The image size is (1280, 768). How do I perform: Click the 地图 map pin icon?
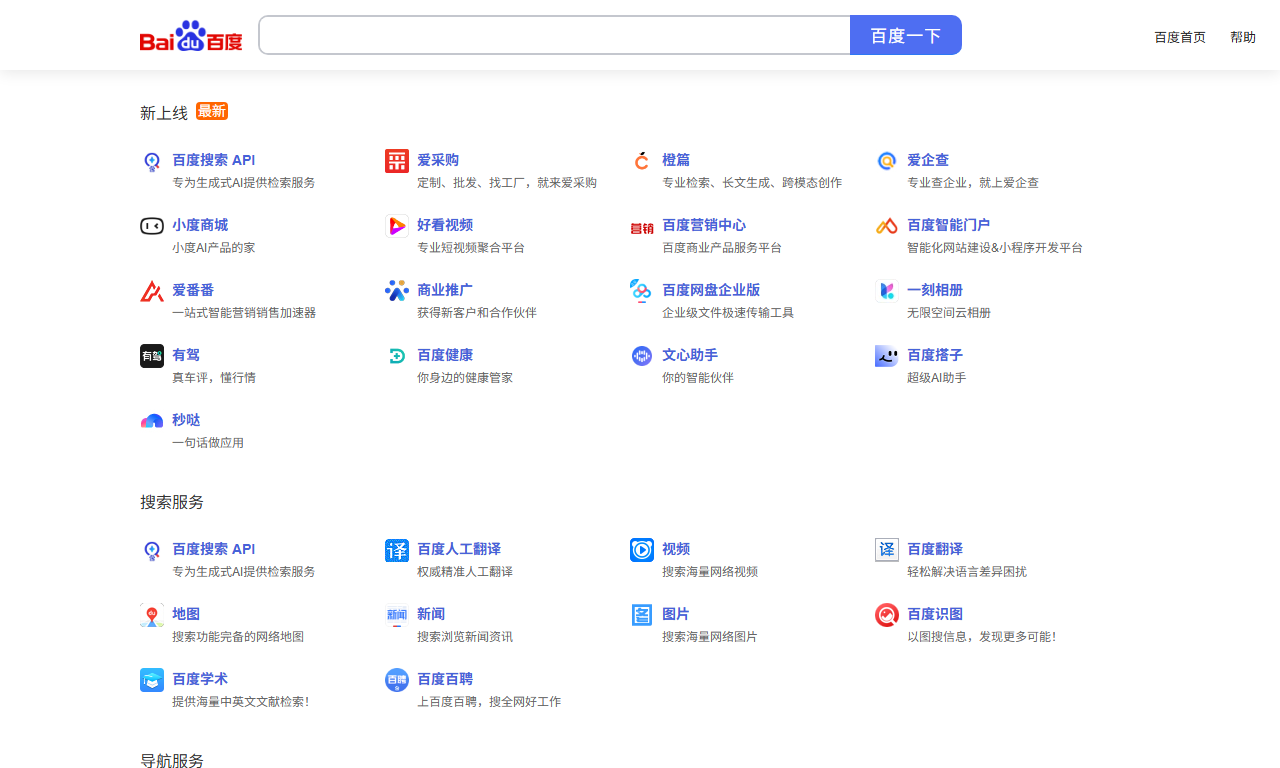click(152, 615)
